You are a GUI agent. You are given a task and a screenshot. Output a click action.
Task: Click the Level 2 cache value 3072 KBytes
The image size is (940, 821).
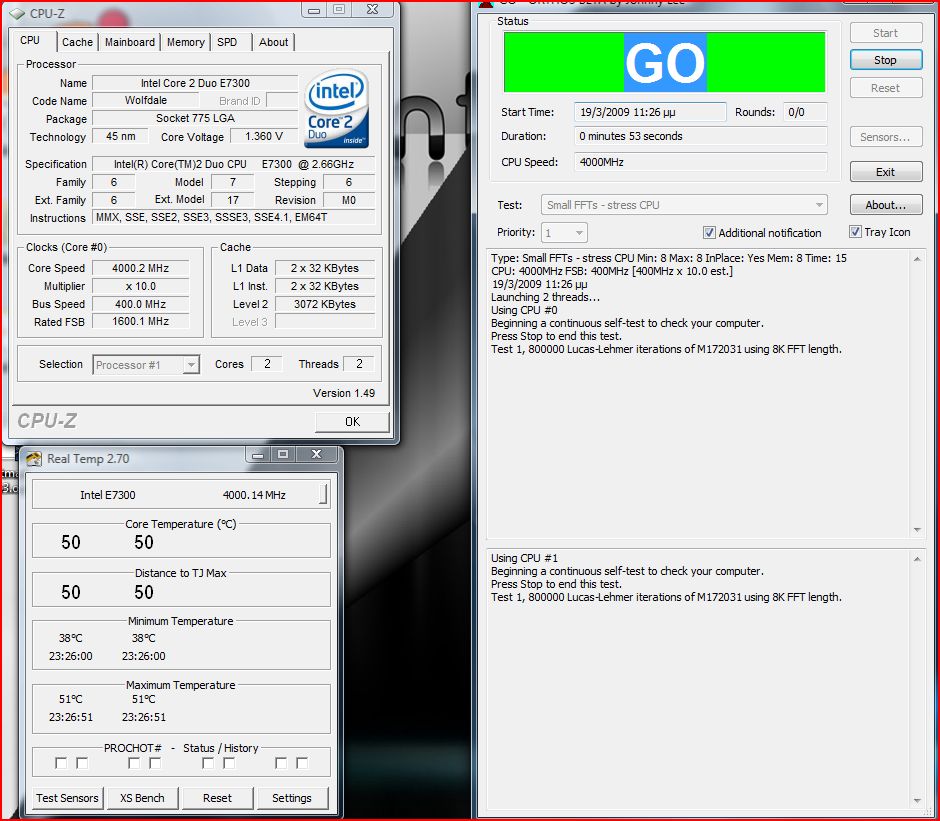point(325,304)
